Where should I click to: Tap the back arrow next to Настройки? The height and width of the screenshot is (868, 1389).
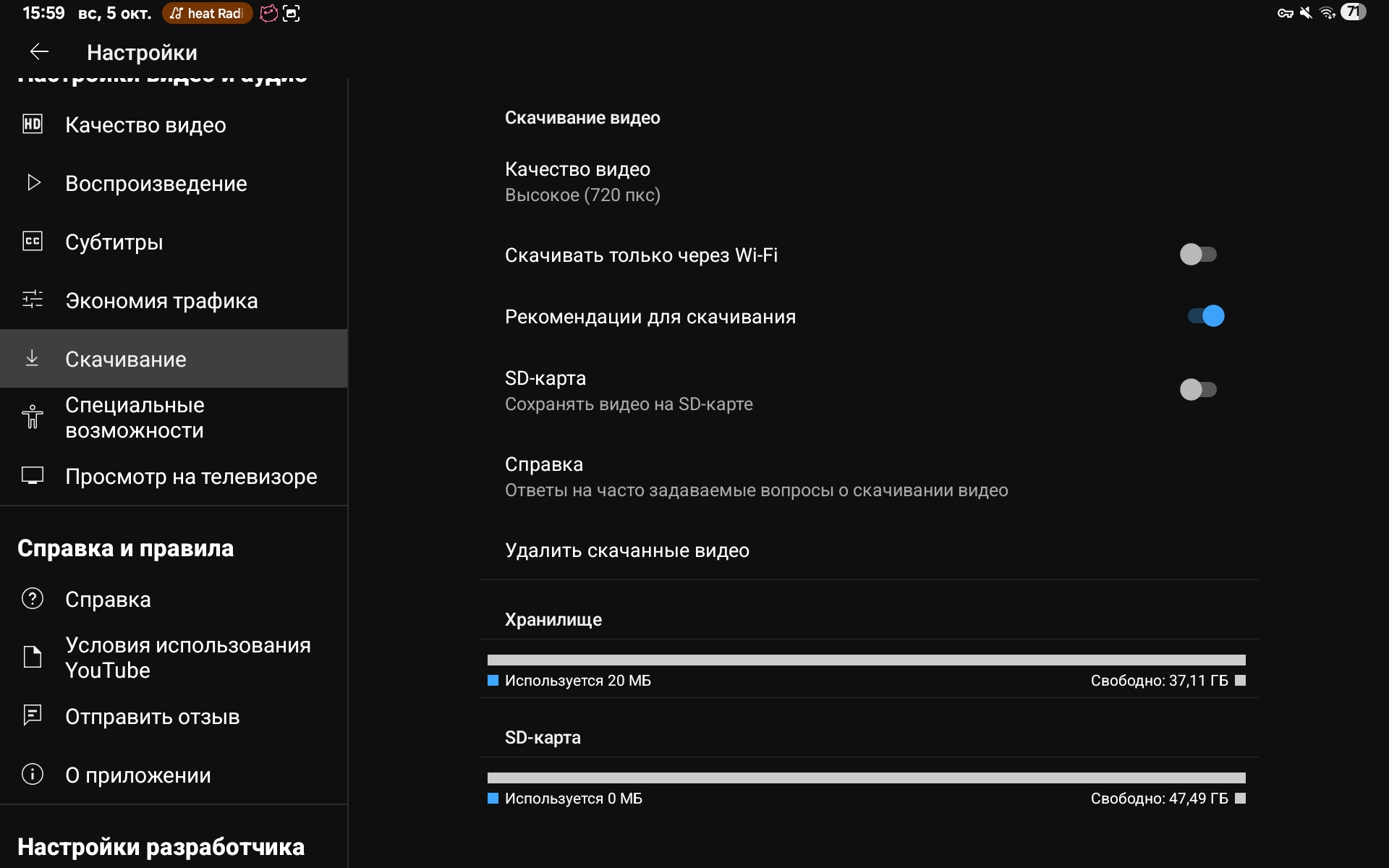click(39, 51)
